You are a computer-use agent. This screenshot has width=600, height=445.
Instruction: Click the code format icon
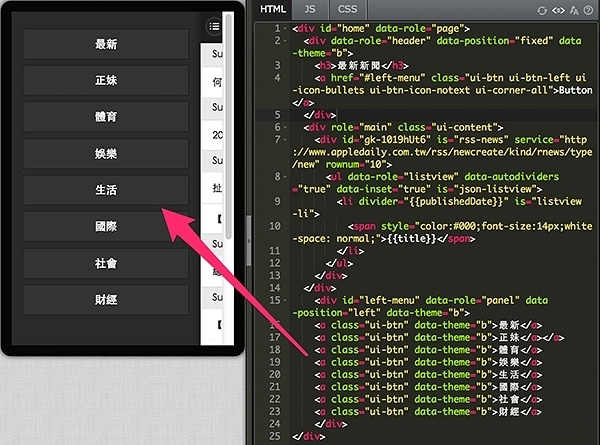(557, 9)
